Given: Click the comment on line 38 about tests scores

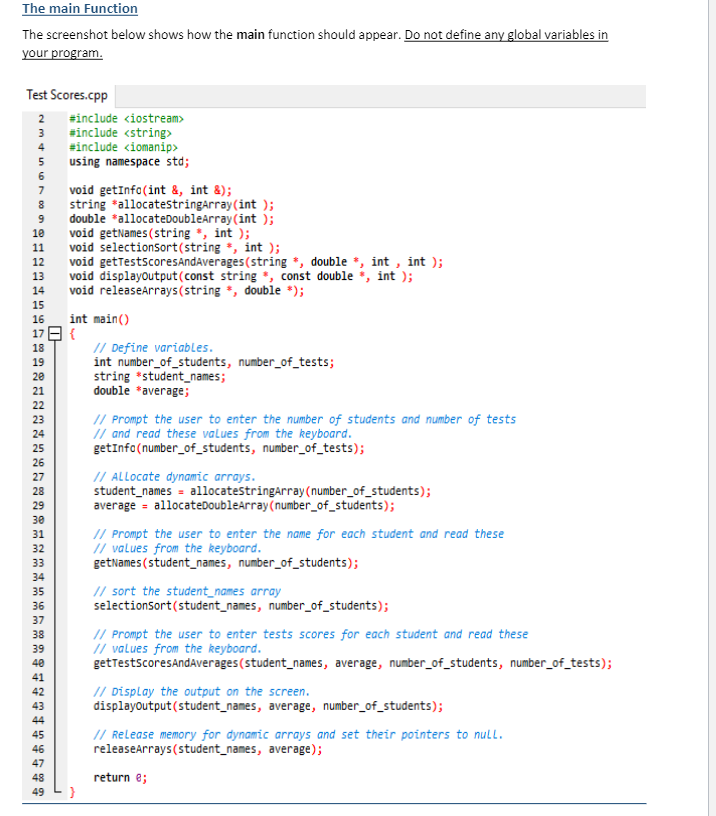Looking at the screenshot, I should [x=311, y=634].
